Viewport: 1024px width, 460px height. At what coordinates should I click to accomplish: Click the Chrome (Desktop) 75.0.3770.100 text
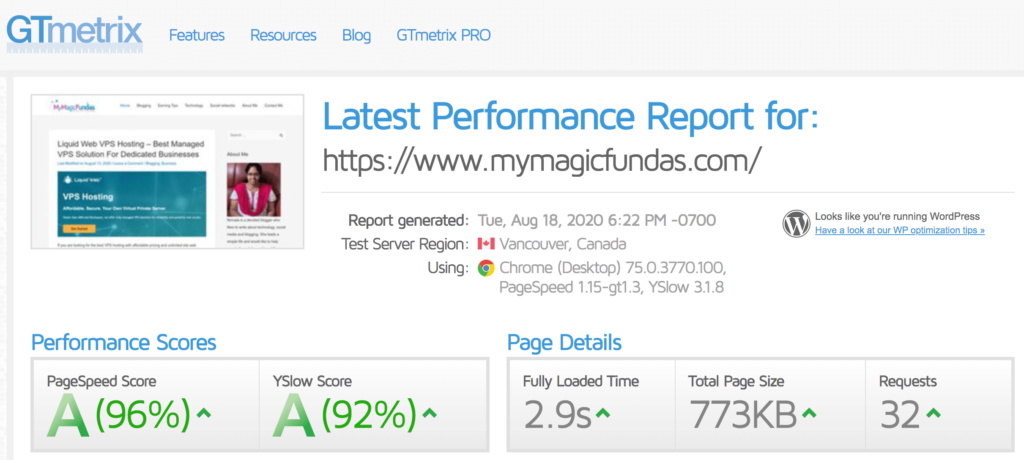613,268
